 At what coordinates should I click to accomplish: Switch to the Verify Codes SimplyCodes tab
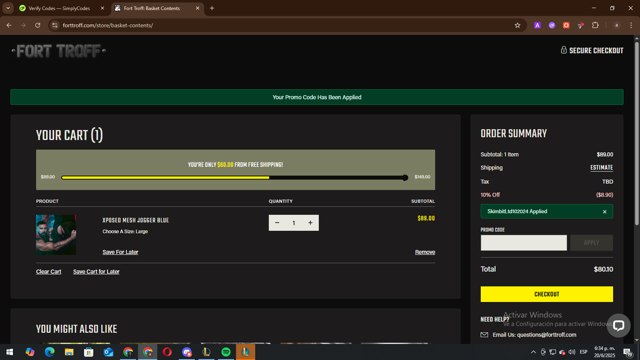[60, 8]
